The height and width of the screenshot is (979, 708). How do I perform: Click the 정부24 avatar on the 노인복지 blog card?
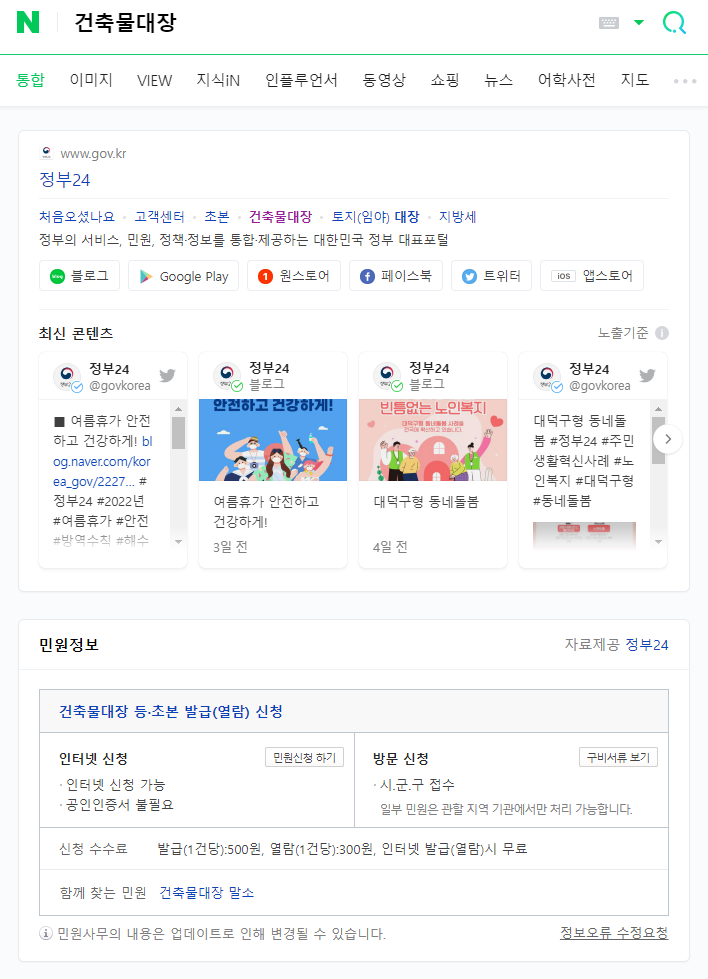(x=387, y=376)
